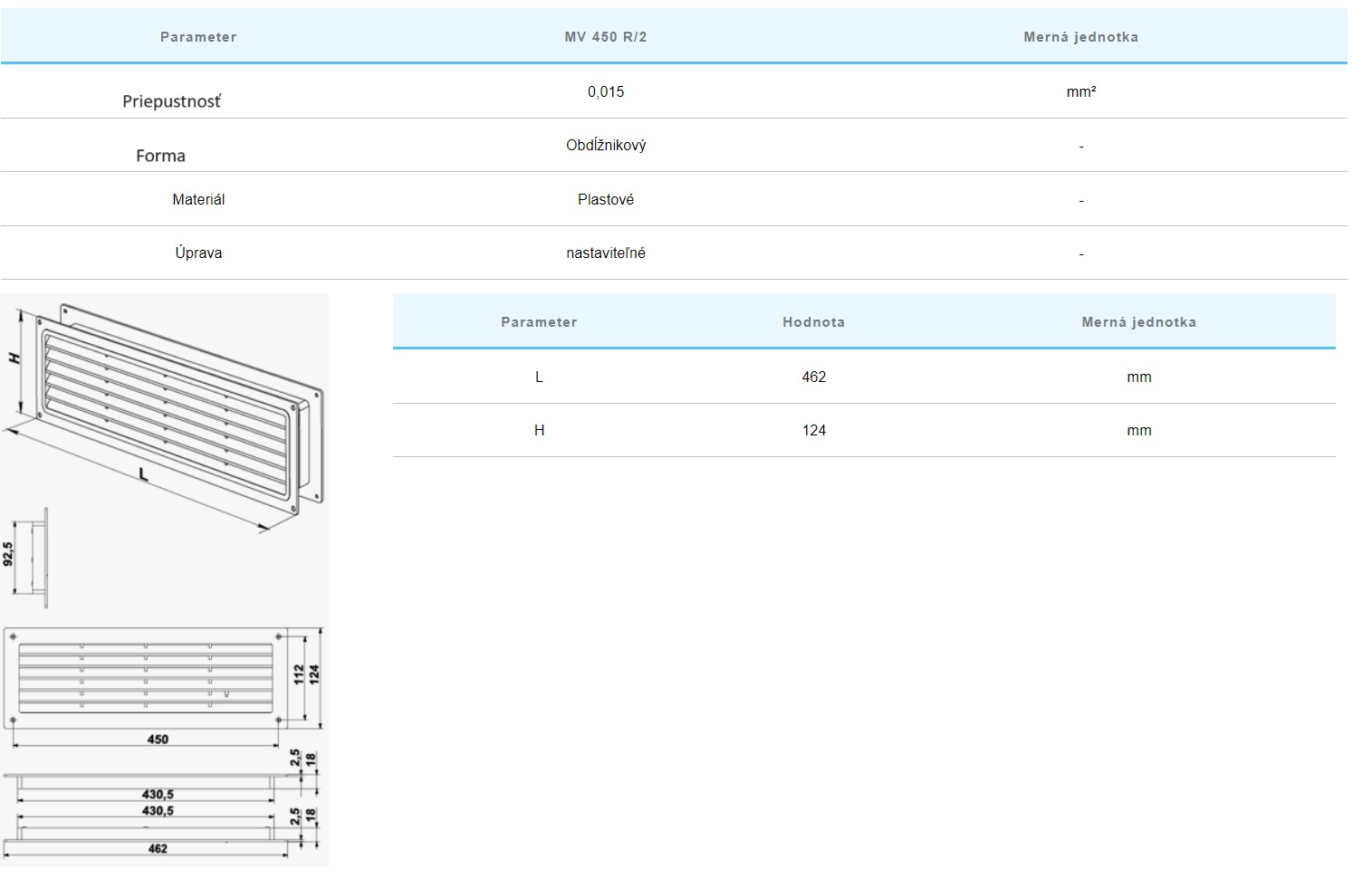Image resolution: width=1372 pixels, height=888 pixels.
Task: Select the nastaviteľné value
Action: (605, 253)
